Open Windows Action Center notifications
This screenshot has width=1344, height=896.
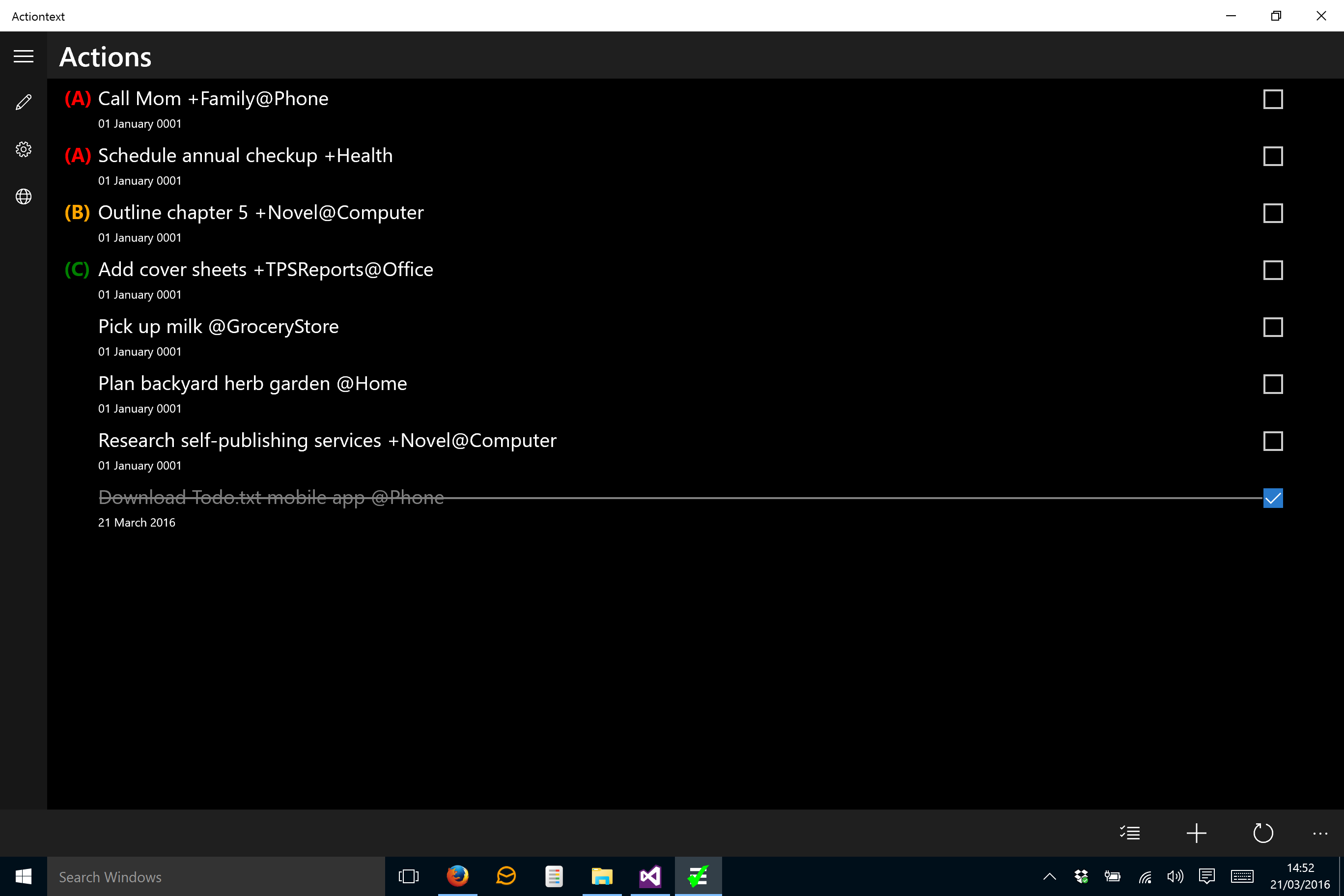[x=1206, y=876]
